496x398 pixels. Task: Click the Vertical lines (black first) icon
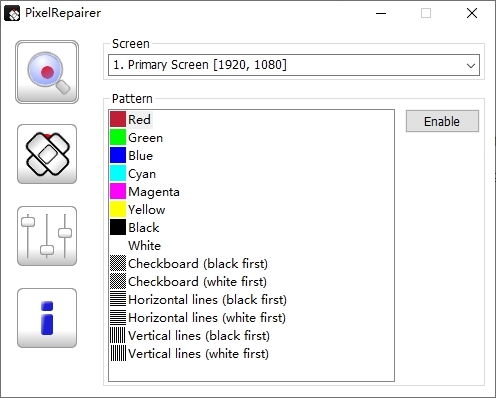(118, 335)
